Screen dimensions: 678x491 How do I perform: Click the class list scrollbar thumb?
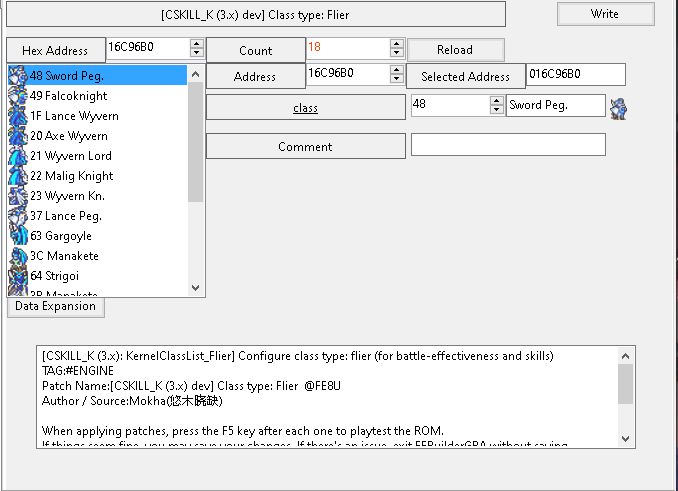[x=195, y=142]
